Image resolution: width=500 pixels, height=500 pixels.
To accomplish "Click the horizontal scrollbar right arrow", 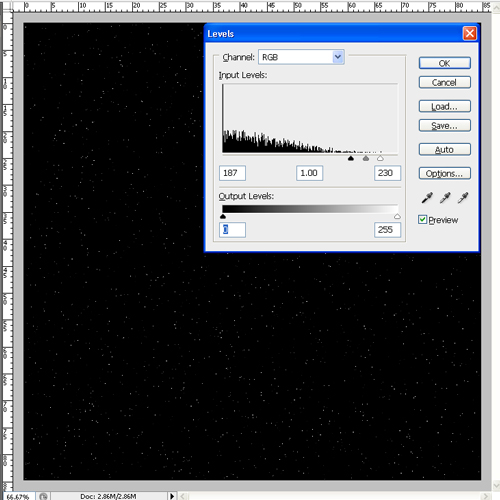I will 486,496.
